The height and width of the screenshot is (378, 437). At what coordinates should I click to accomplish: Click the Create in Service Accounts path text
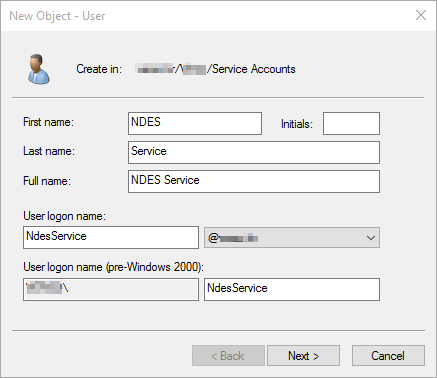coord(216,69)
